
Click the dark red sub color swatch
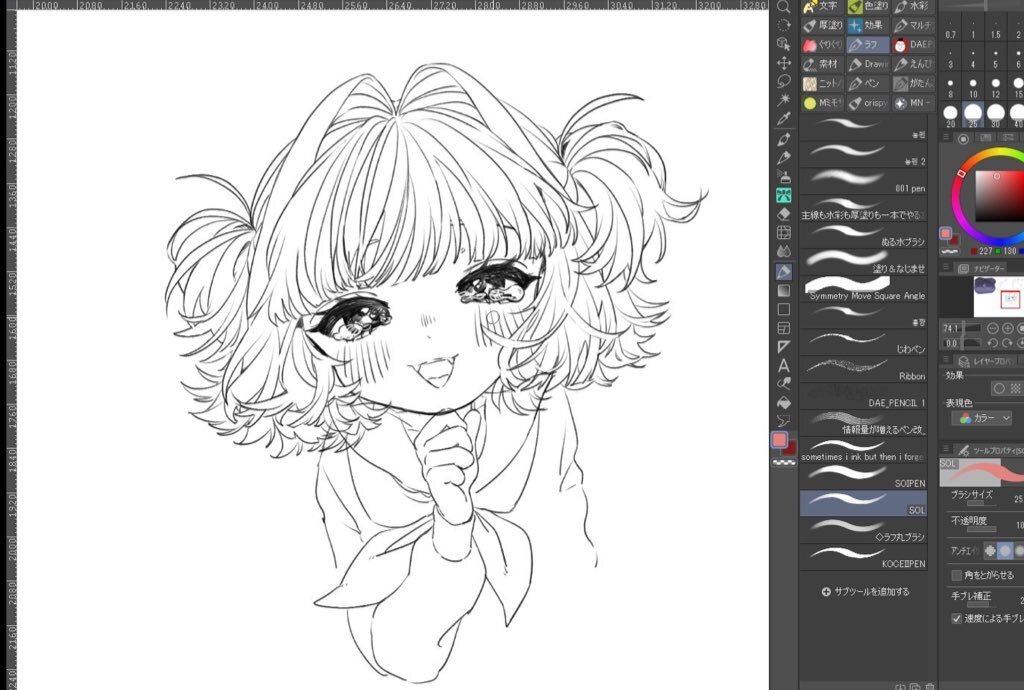click(x=790, y=448)
